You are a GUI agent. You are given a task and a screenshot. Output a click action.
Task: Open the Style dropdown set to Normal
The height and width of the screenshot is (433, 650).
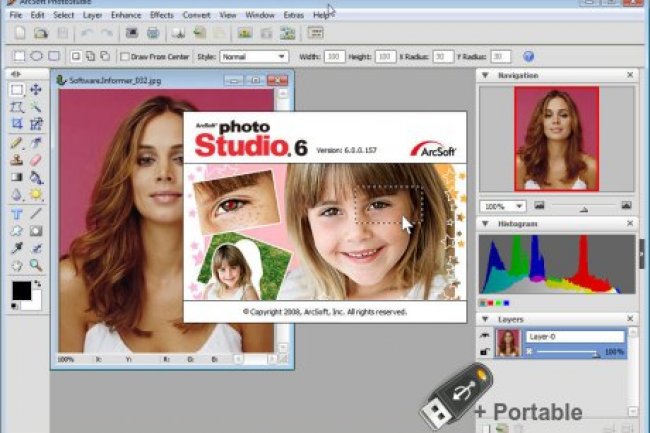click(254, 57)
